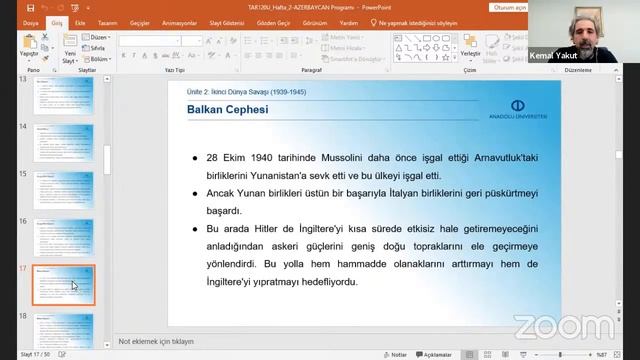Image resolution: width=640 pixels, height=360 pixels.
Task: Choose text highlight color
Action: coord(212,56)
